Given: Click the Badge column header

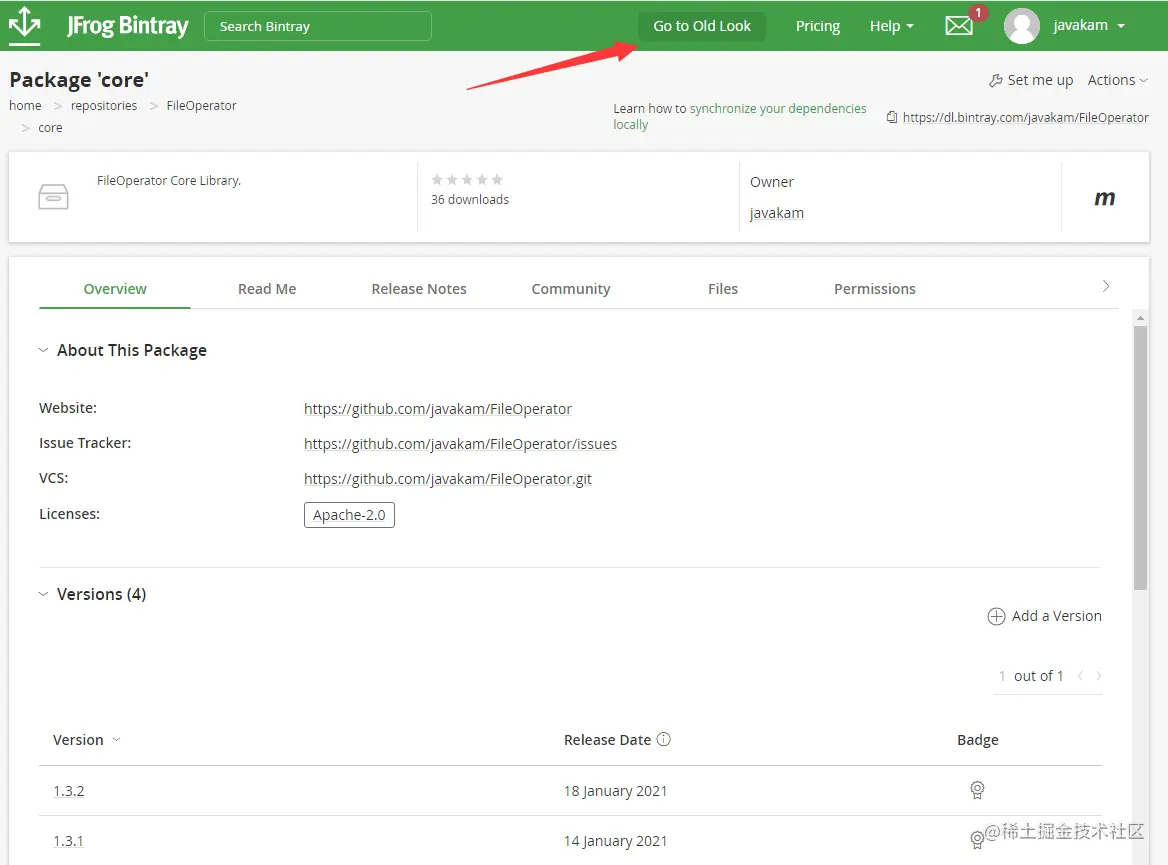Looking at the screenshot, I should [977, 740].
